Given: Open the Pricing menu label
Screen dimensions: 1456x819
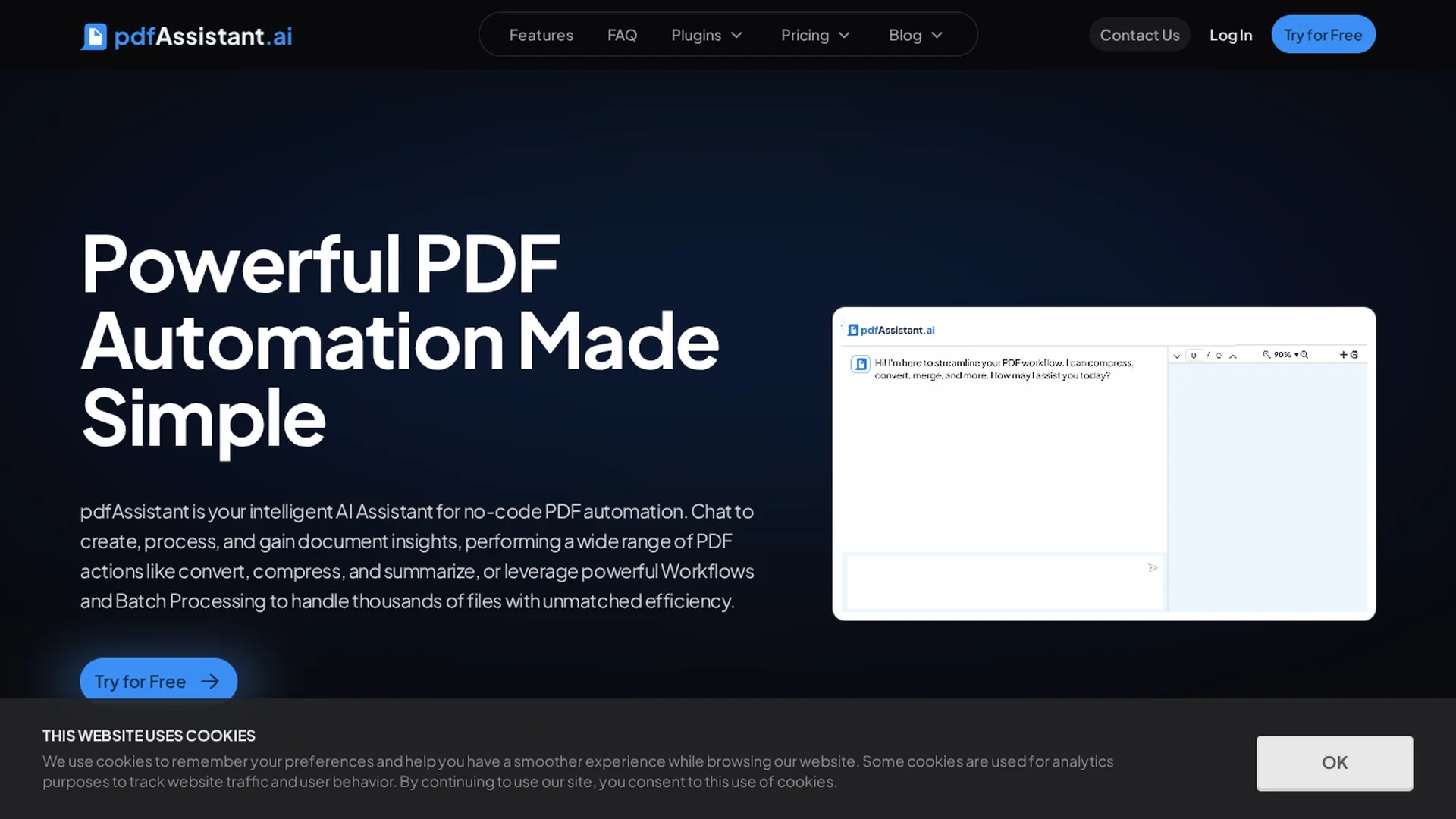Looking at the screenshot, I should coord(805,35).
